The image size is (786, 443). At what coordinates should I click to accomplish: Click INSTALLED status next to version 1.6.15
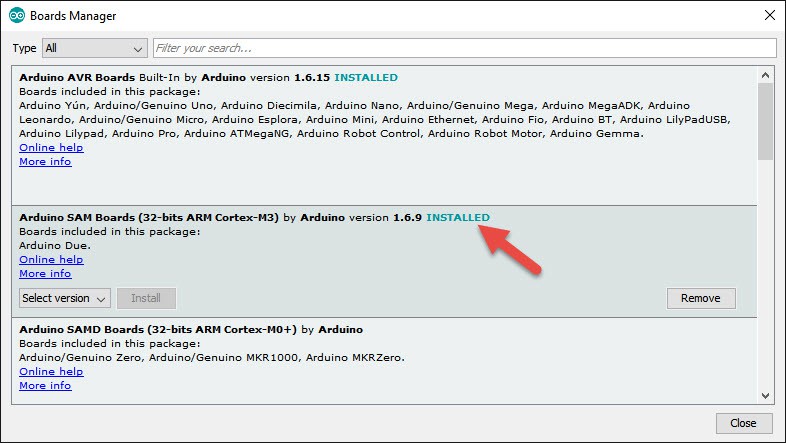tap(366, 78)
